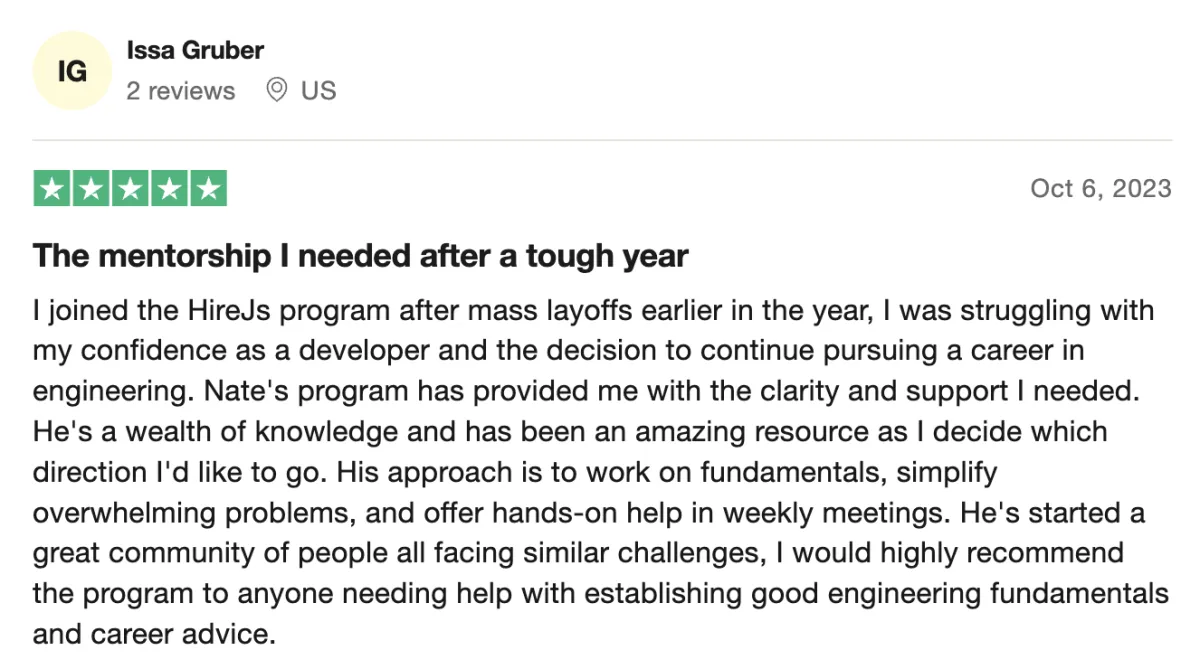
Task: Select the fifth green star
Action: (208, 189)
